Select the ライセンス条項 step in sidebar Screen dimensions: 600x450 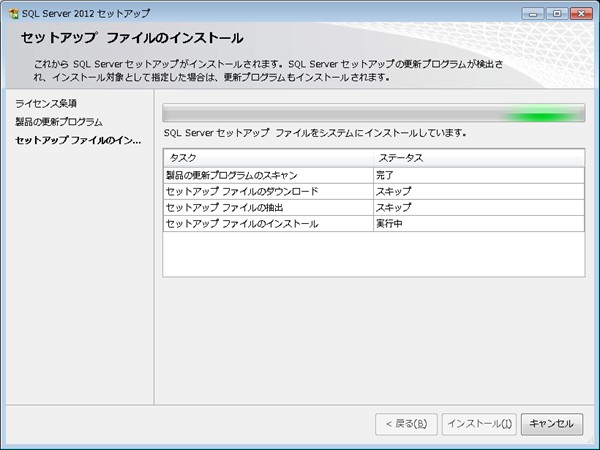(46, 103)
